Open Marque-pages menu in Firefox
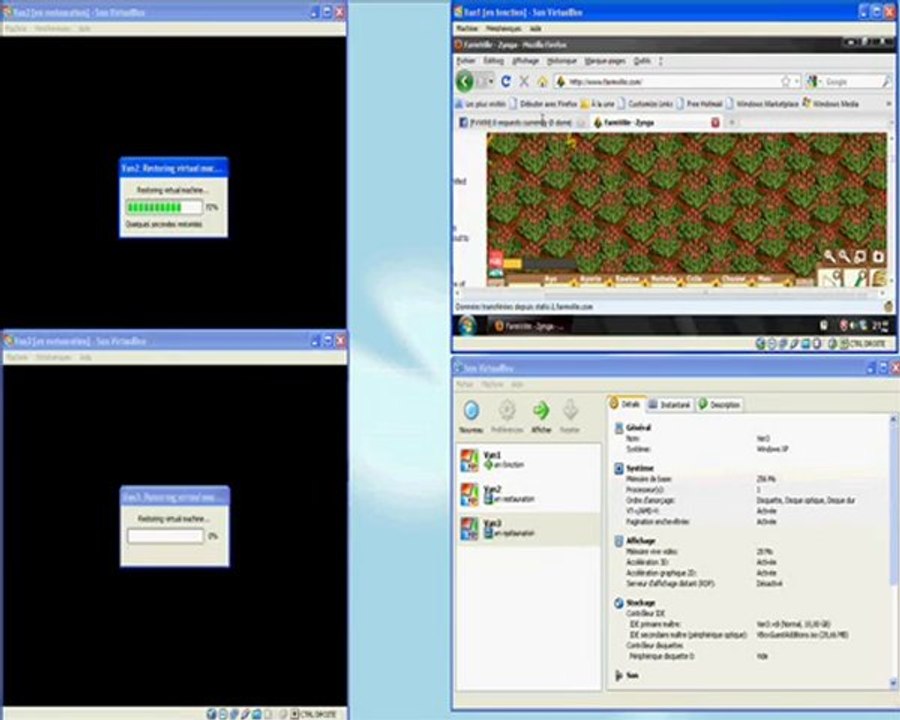 tap(604, 61)
